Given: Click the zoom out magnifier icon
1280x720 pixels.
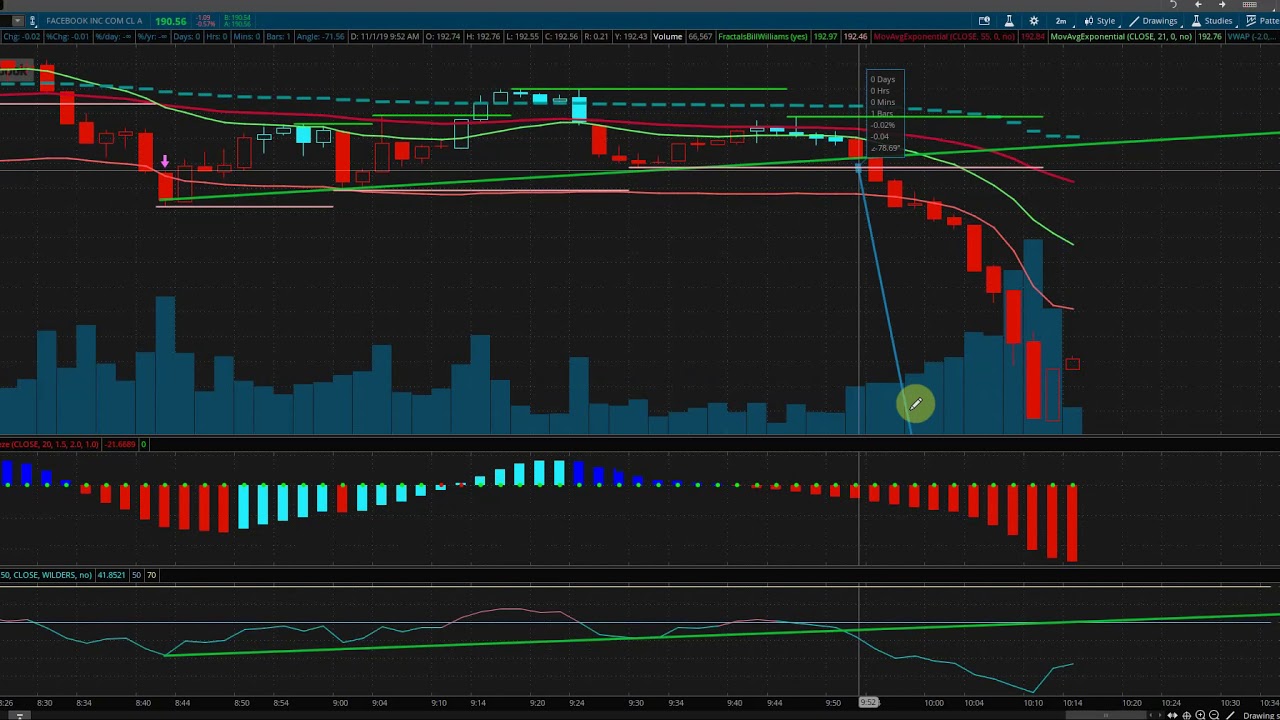Looking at the screenshot, I should 1214,715.
